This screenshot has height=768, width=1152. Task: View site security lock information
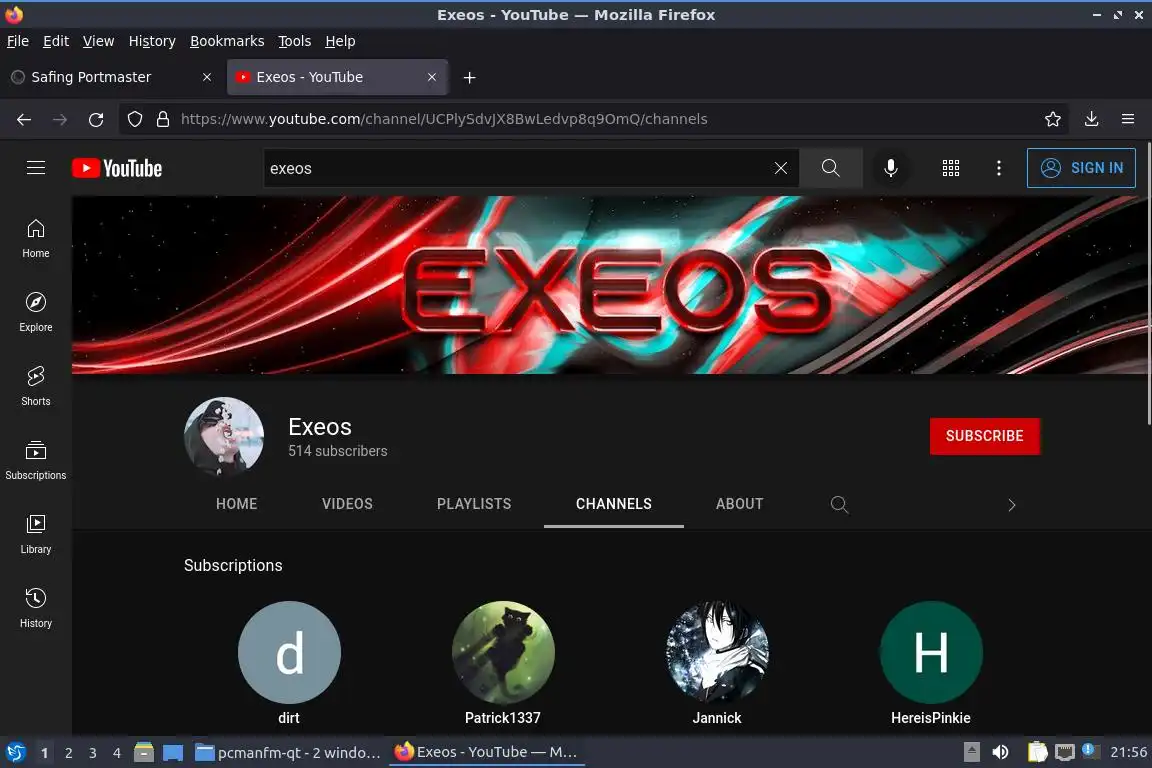click(163, 119)
